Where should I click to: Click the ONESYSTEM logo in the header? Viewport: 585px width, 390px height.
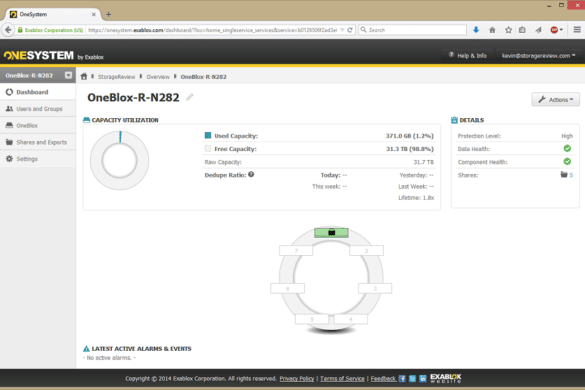pyautogui.click(x=39, y=56)
